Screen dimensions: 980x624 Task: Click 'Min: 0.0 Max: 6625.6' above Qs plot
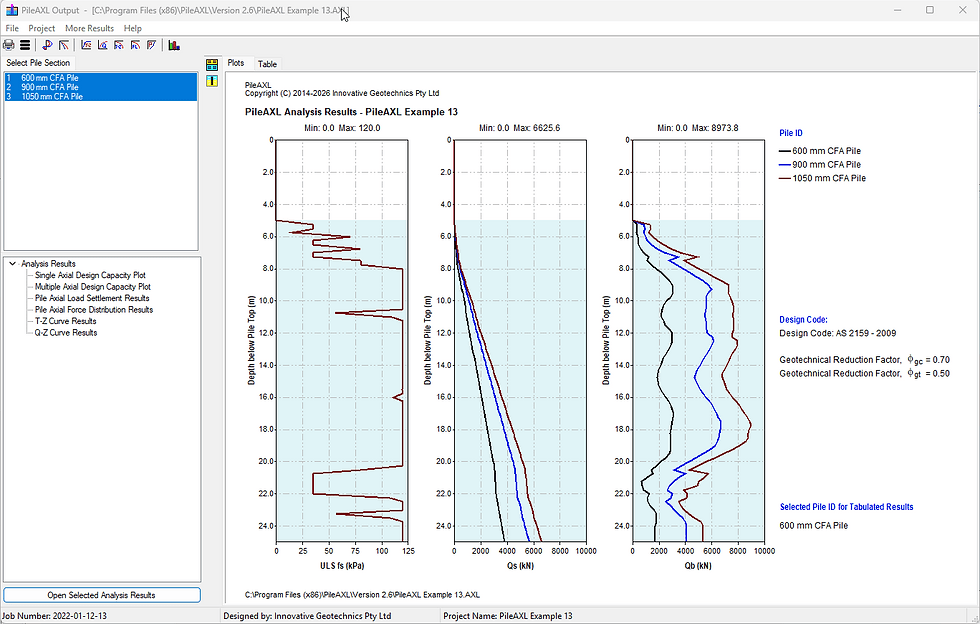click(x=519, y=128)
